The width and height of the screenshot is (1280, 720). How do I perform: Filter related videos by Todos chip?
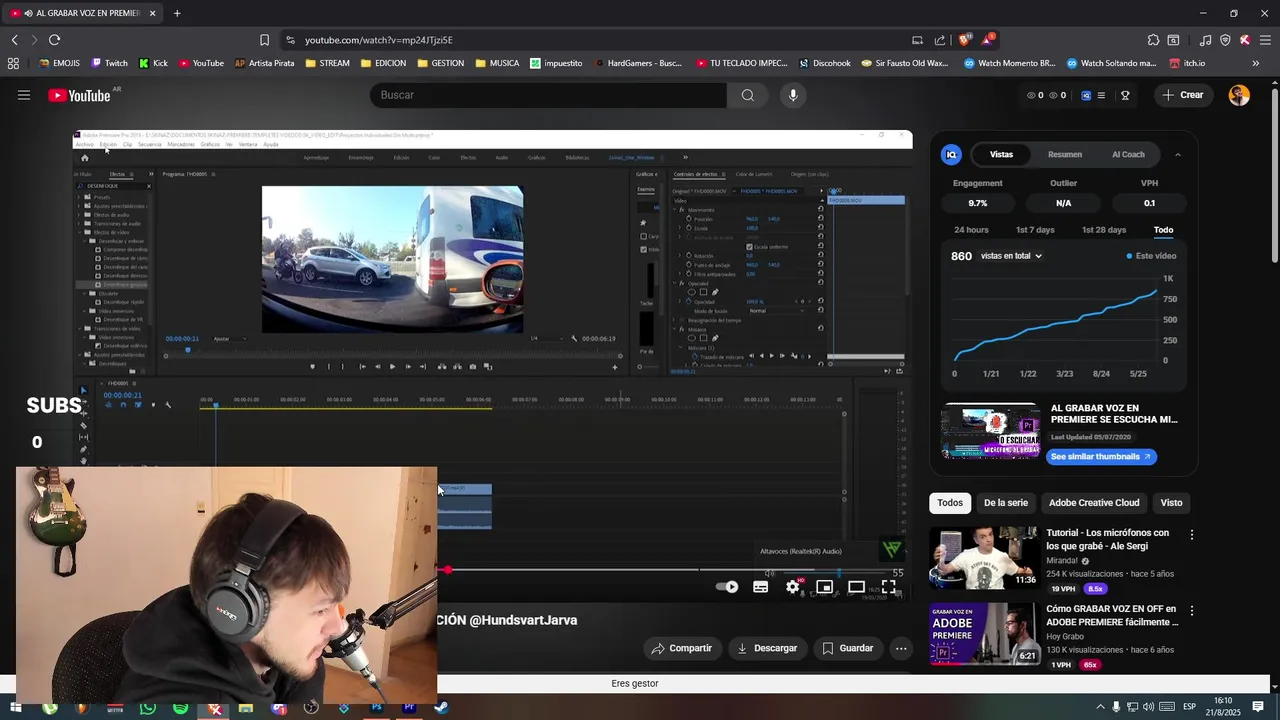tap(950, 503)
